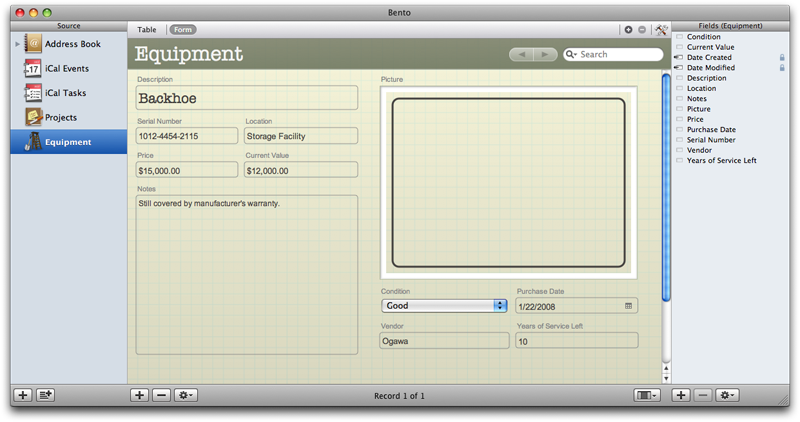Image resolution: width=800 pixels, height=422 pixels.
Task: Click the add form plus icon in toolbar
Action: 628,30
